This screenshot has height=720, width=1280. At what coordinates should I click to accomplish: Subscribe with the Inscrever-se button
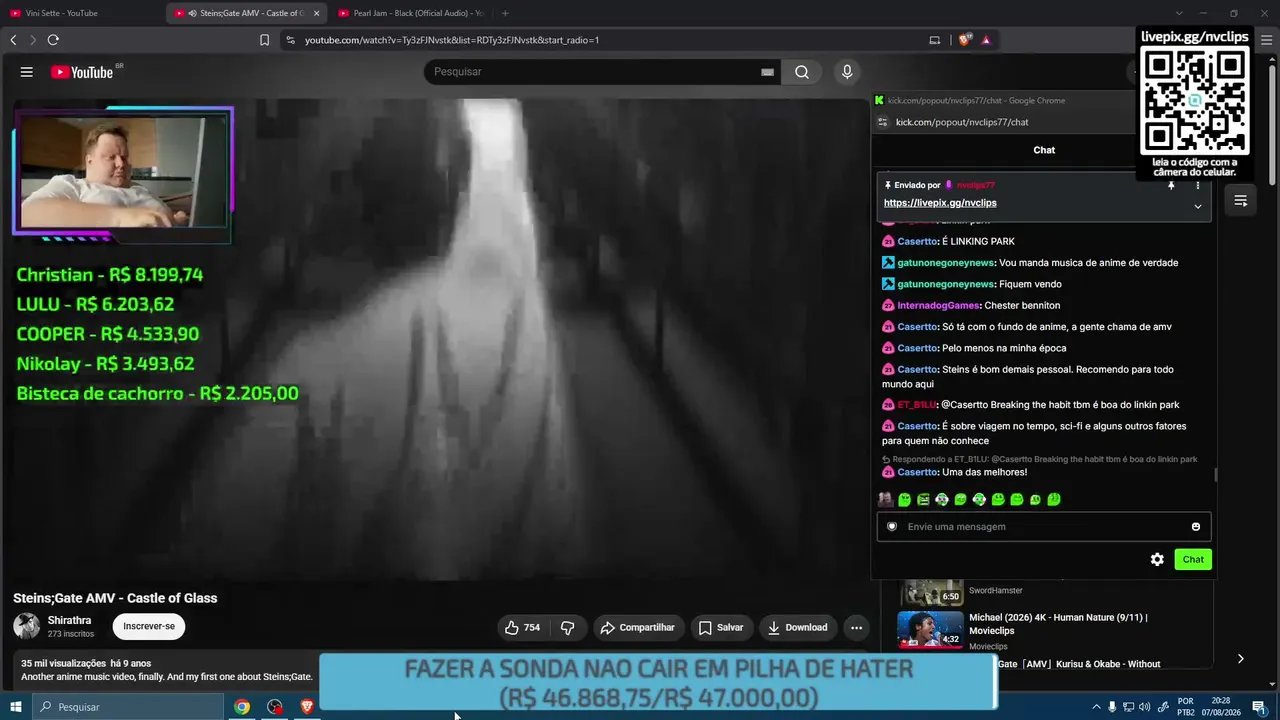pyautogui.click(x=149, y=627)
